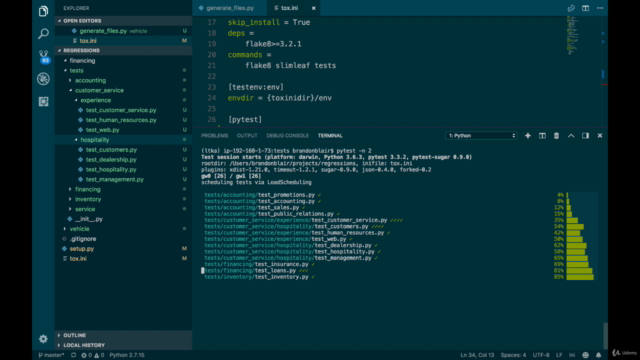Viewport: 640px width, 360px height.
Task: Open __init__.py in the tests folder
Action: tap(123, 219)
